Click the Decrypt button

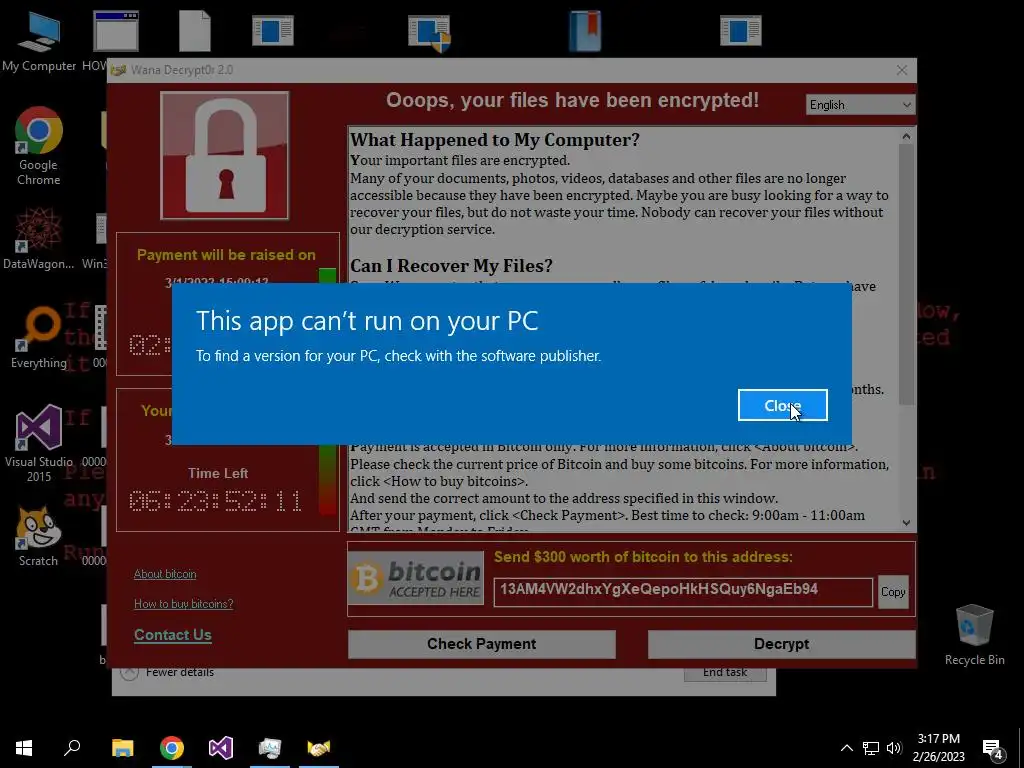pyautogui.click(x=781, y=644)
